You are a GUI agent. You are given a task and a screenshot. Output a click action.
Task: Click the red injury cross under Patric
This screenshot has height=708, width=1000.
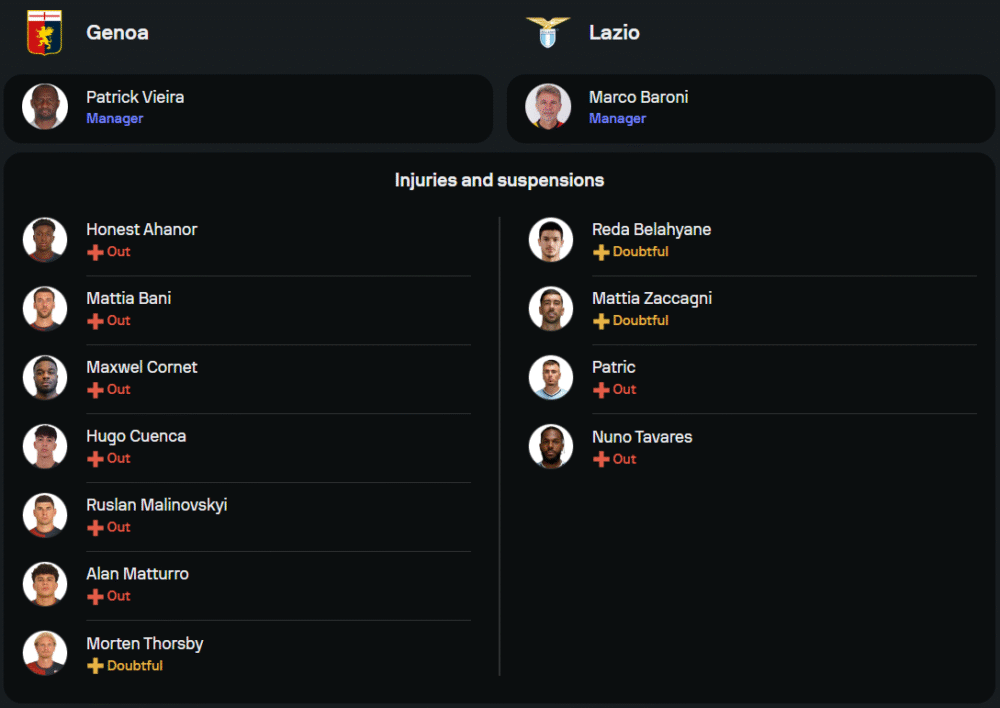click(x=601, y=390)
